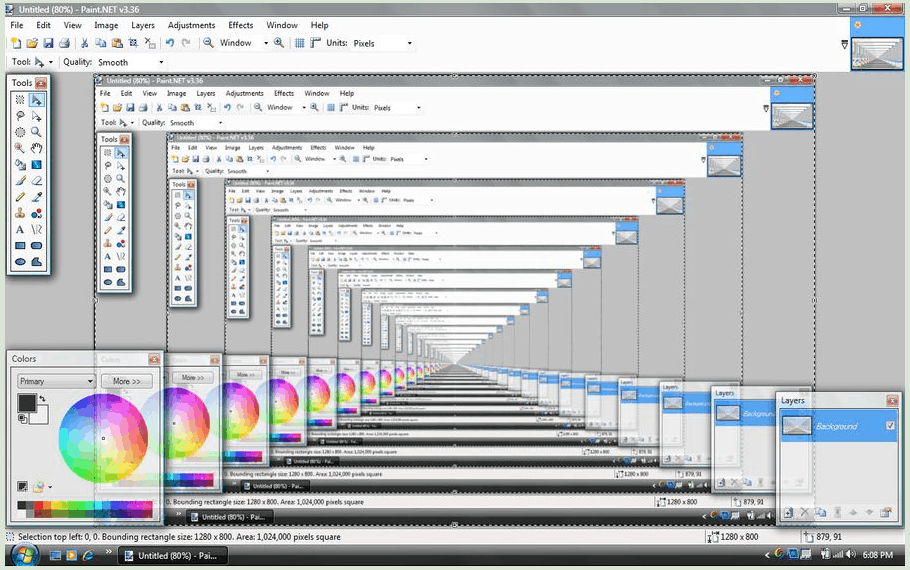Toggle the rulers toolbar button
Image resolution: width=910 pixels, height=570 pixels.
(315, 43)
